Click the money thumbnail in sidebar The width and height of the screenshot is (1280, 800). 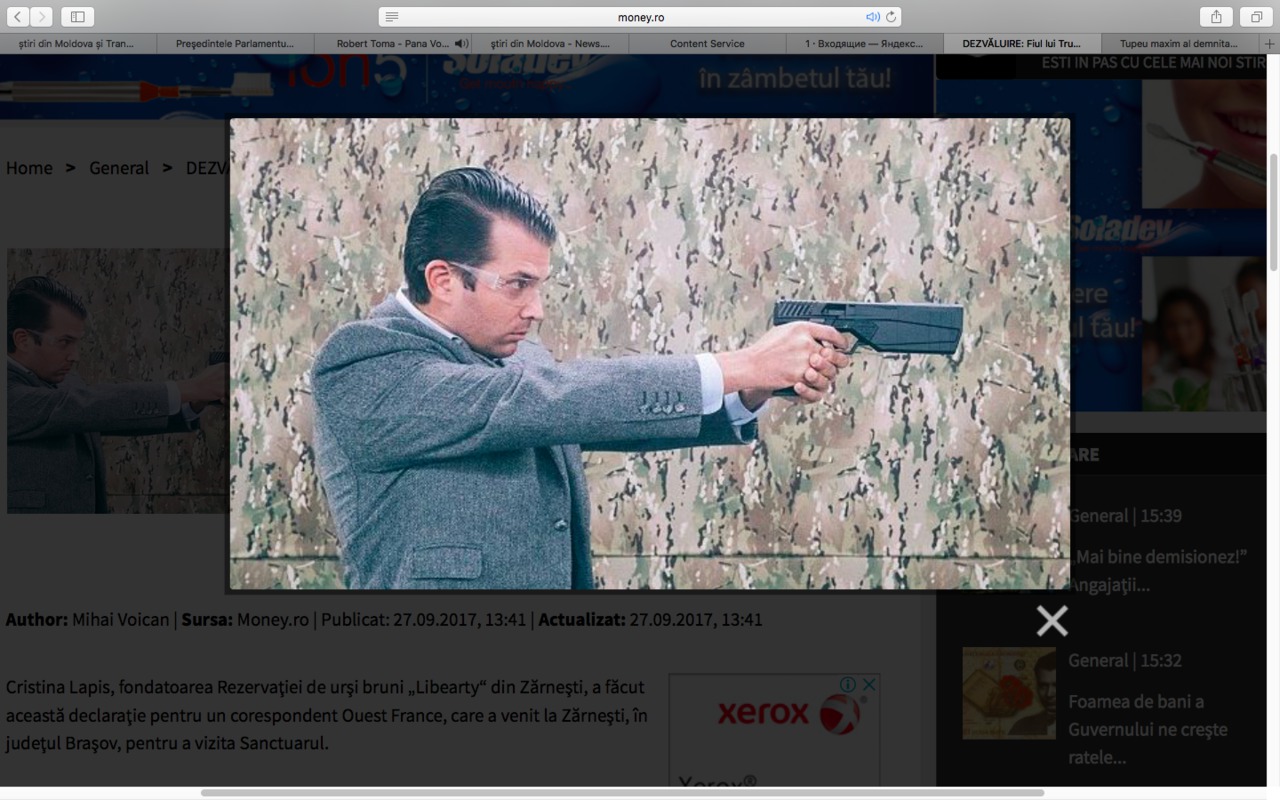[1009, 693]
